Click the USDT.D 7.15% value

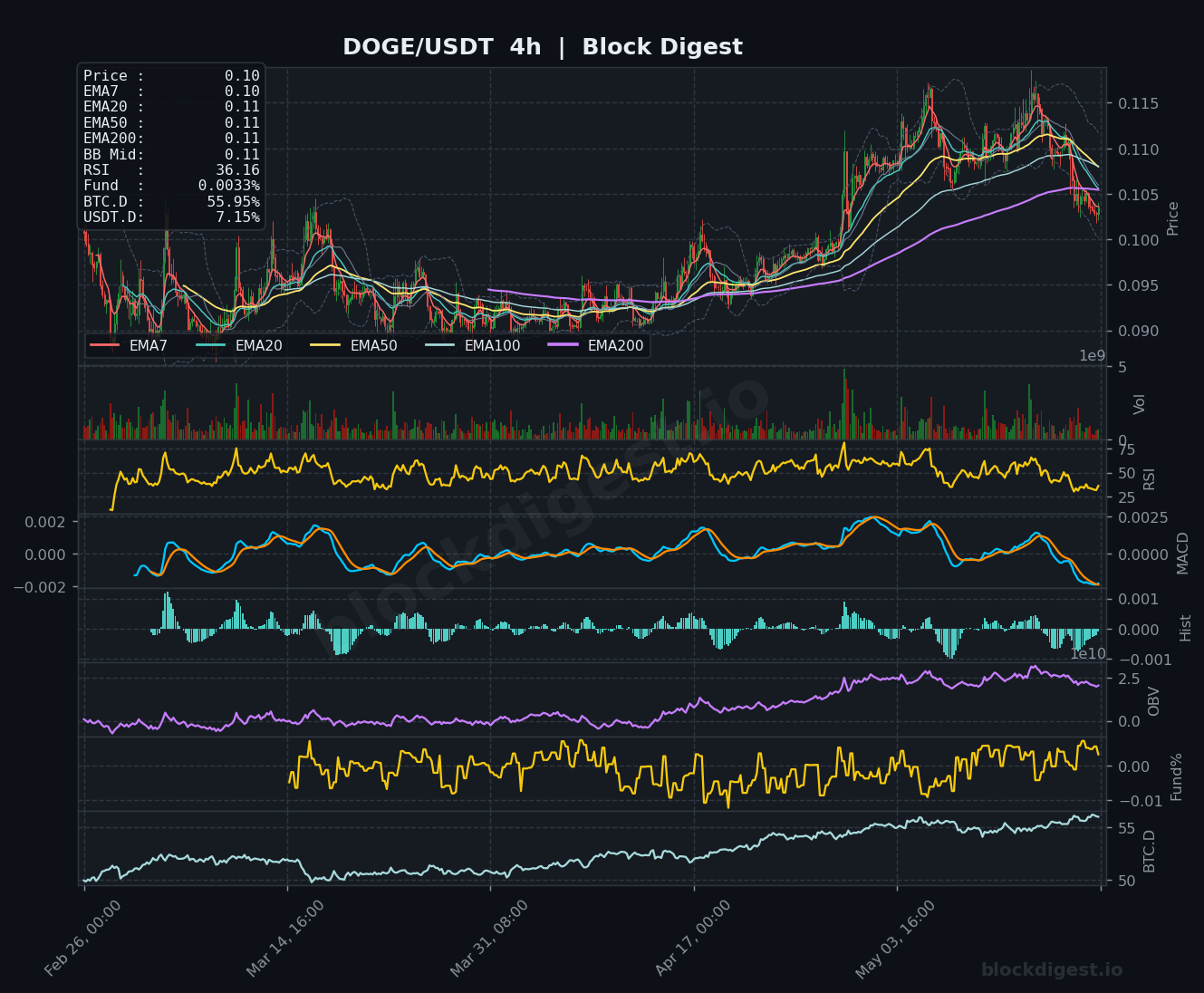(x=237, y=217)
